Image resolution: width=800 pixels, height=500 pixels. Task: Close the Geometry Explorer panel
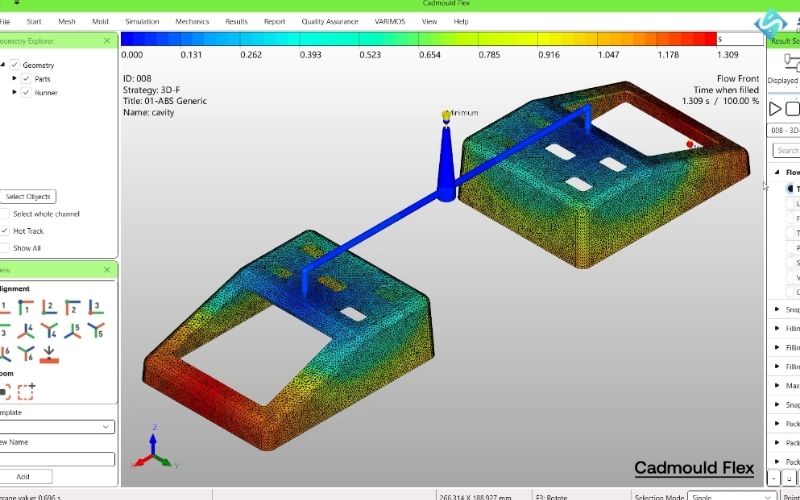pos(107,41)
